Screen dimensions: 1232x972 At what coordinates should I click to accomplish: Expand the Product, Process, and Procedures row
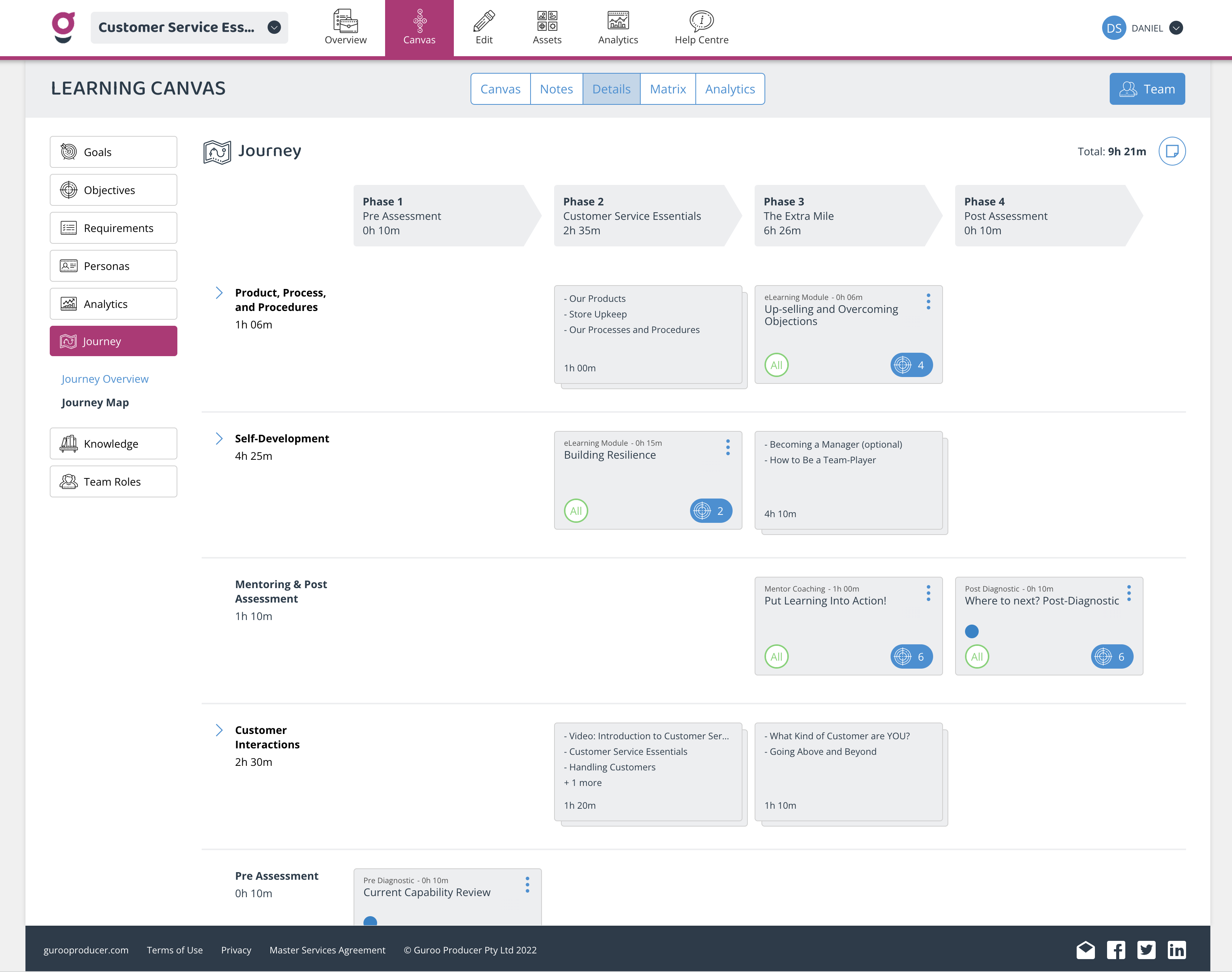pyautogui.click(x=219, y=293)
